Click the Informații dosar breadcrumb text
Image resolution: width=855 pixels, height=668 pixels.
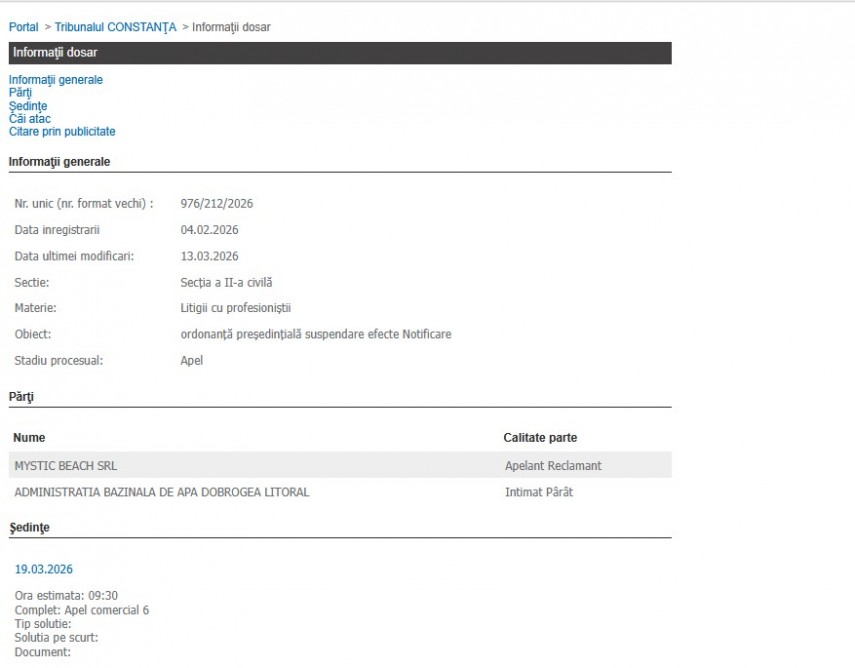click(x=230, y=27)
